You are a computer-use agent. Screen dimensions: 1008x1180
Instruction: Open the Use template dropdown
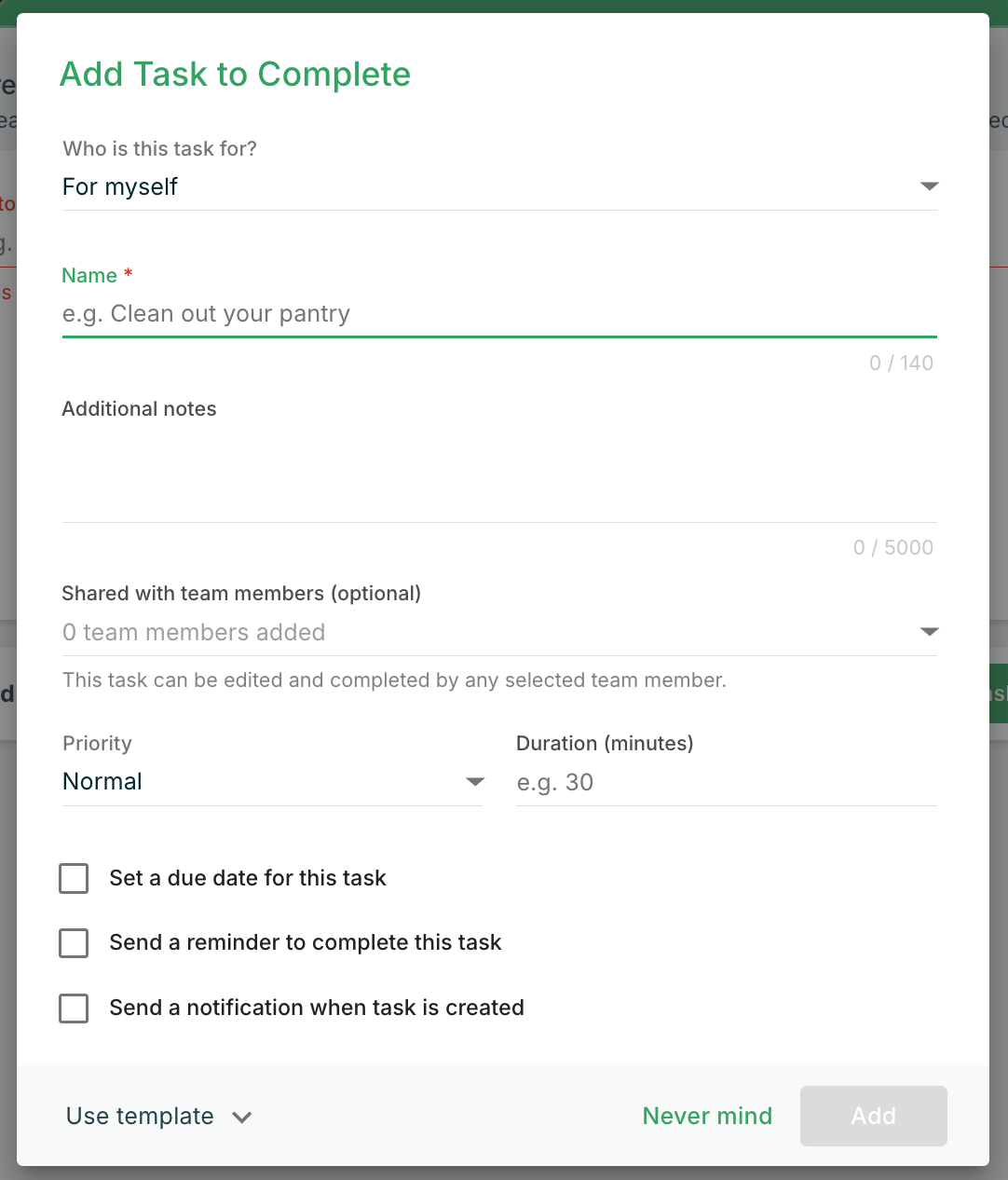140,1116
